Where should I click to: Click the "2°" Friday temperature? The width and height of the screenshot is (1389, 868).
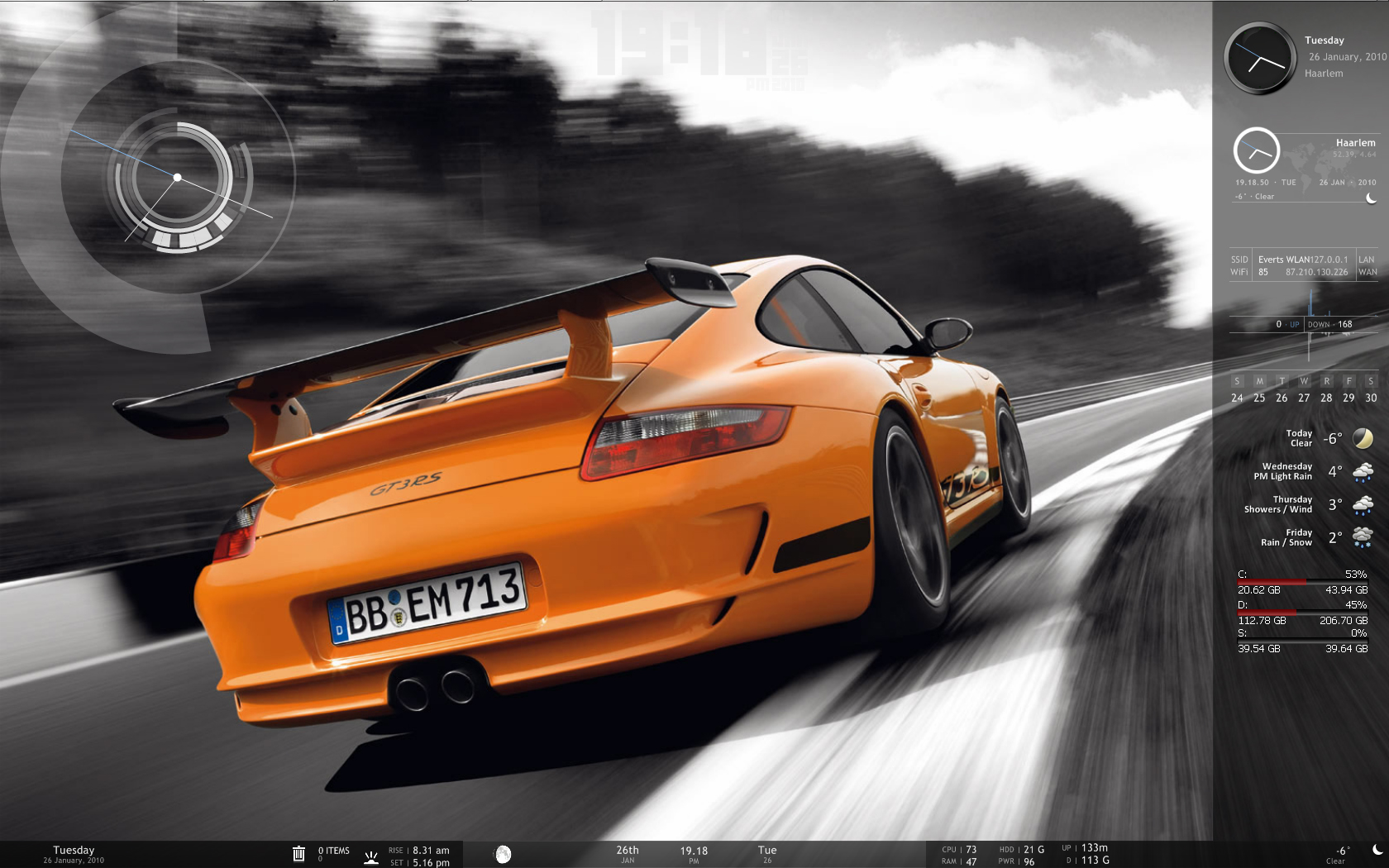(x=1335, y=537)
